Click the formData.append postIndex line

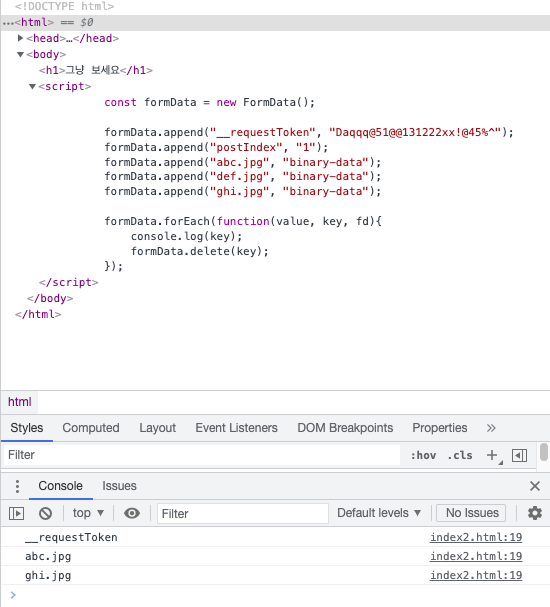coord(216,147)
